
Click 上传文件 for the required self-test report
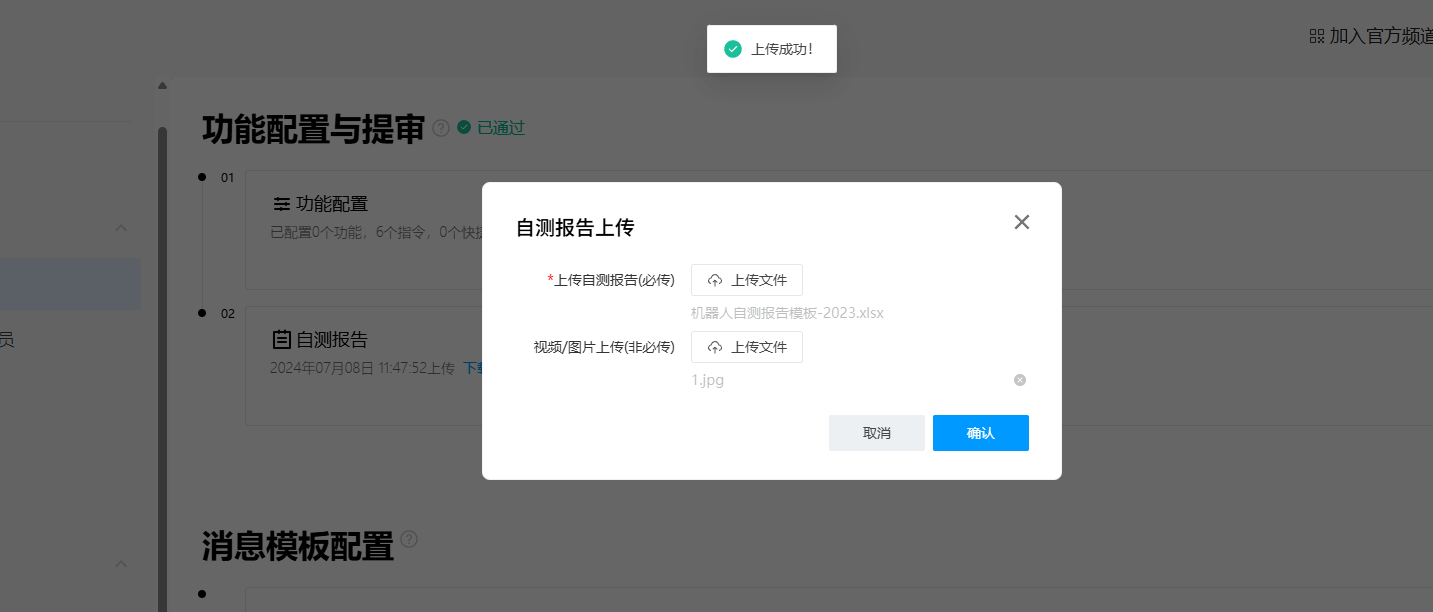click(x=747, y=280)
